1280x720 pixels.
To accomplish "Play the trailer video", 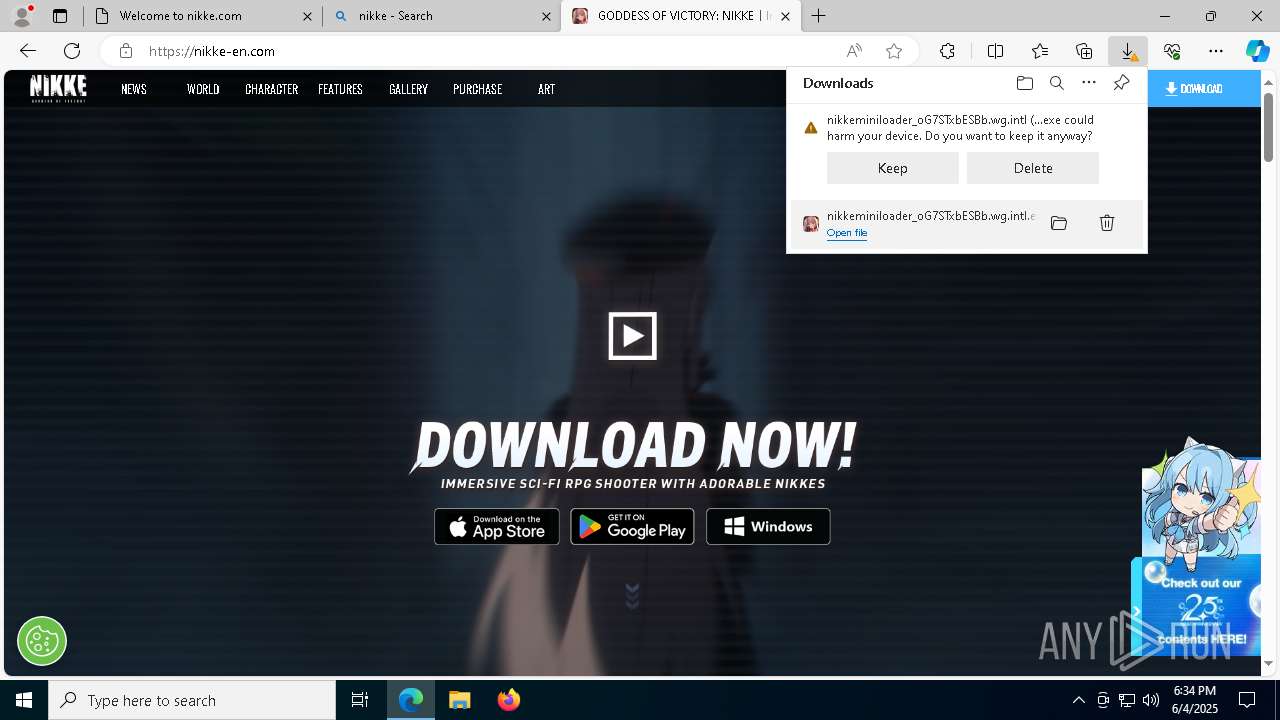I will (x=633, y=336).
